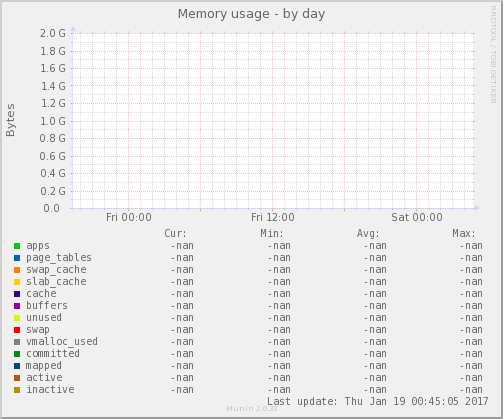Screen dimensions: 503x419
Task: Click the '0.2 G' y-axis value
Action: point(53,191)
